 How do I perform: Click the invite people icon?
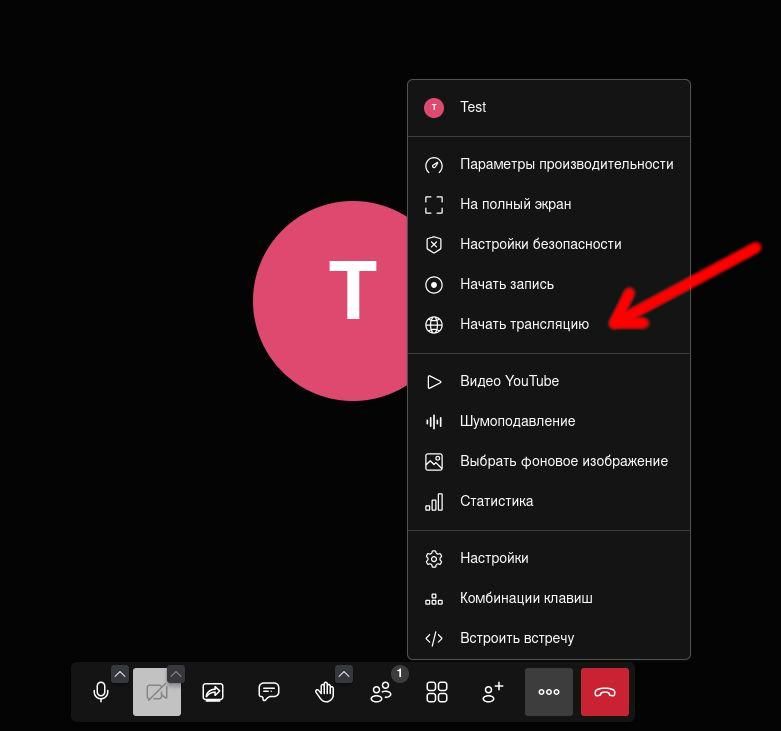[x=493, y=692]
